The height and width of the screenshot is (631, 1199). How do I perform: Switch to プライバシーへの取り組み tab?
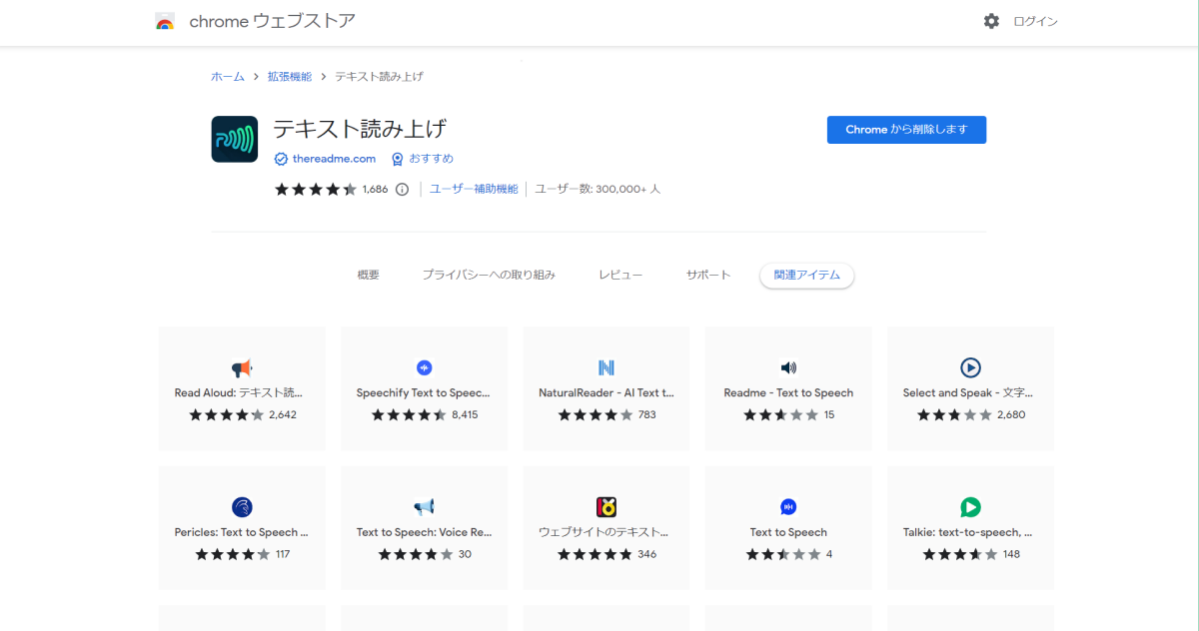click(x=489, y=275)
